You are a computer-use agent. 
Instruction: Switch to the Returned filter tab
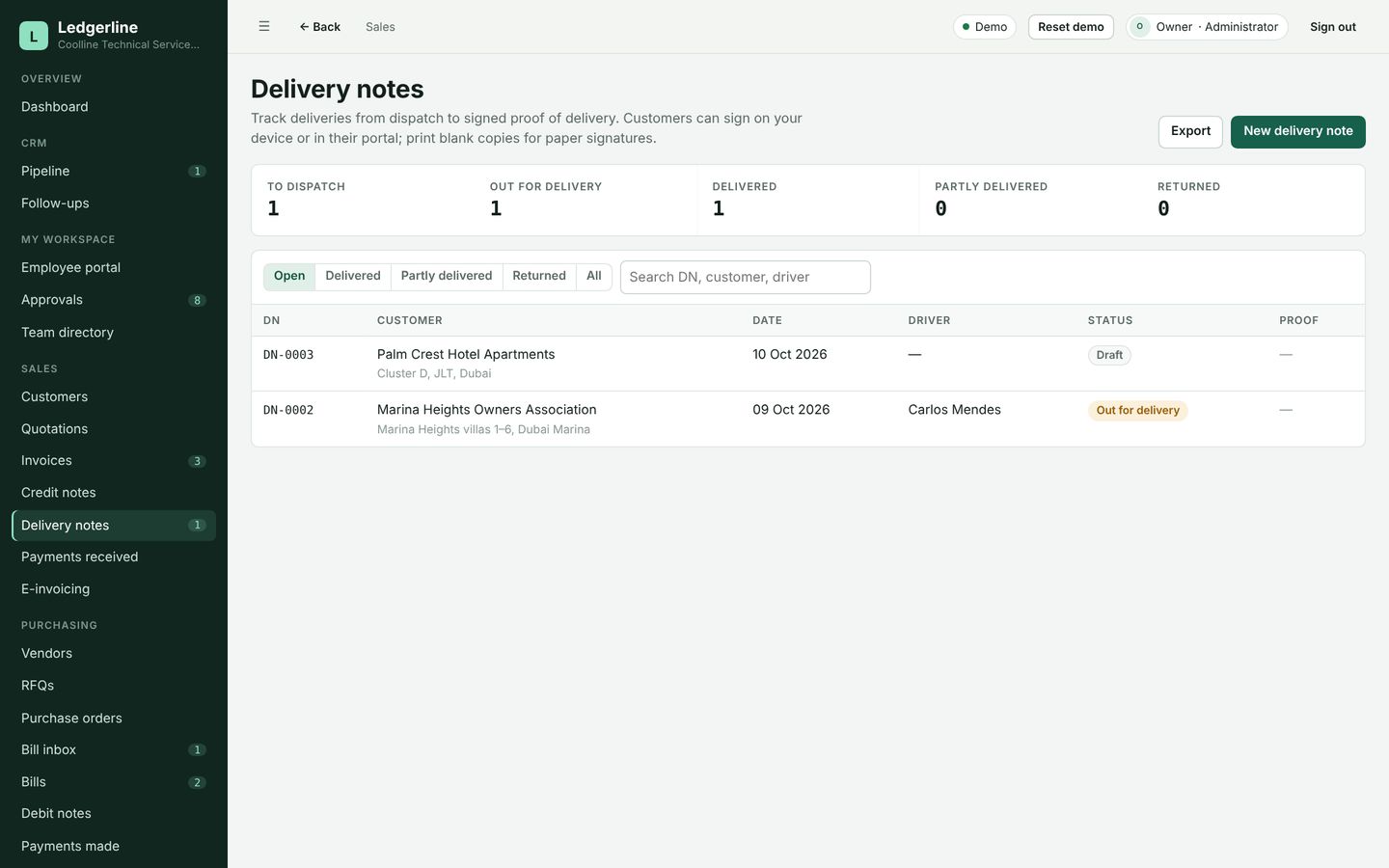click(539, 277)
